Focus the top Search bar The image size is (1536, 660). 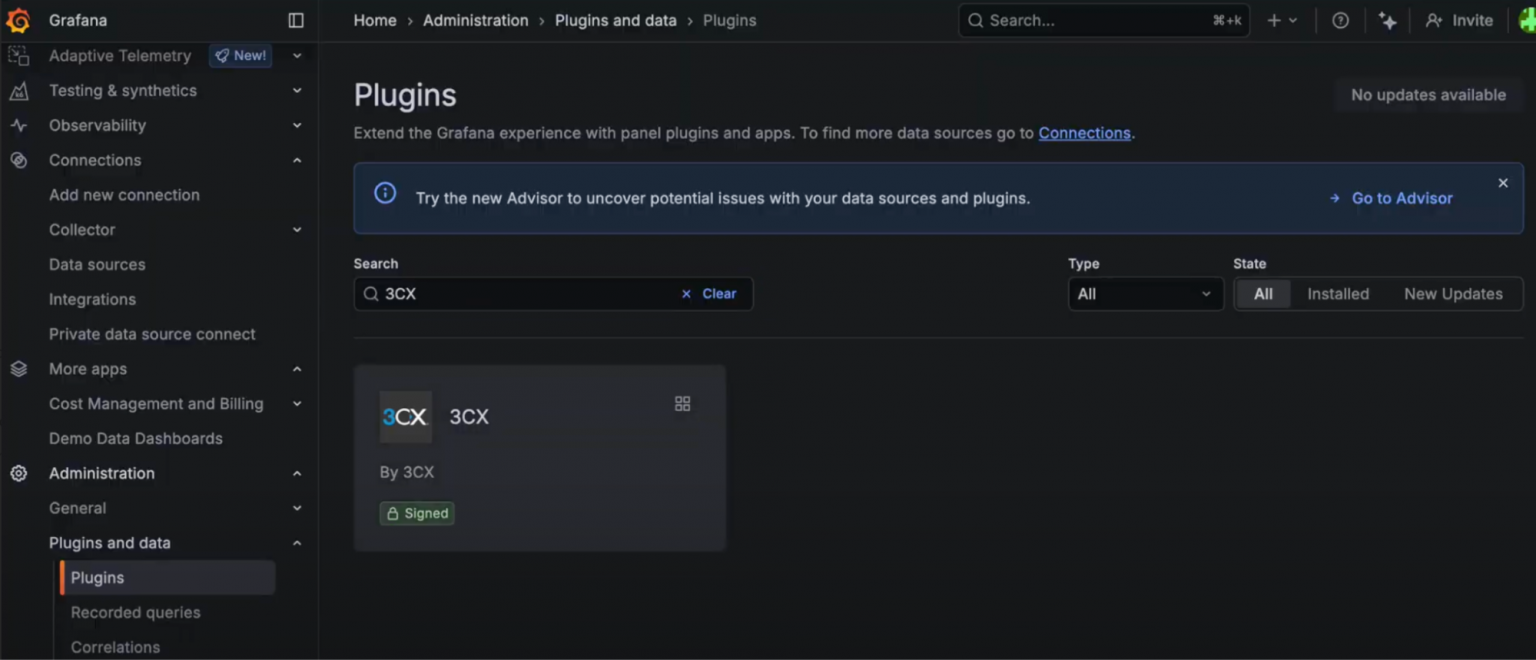(1104, 20)
